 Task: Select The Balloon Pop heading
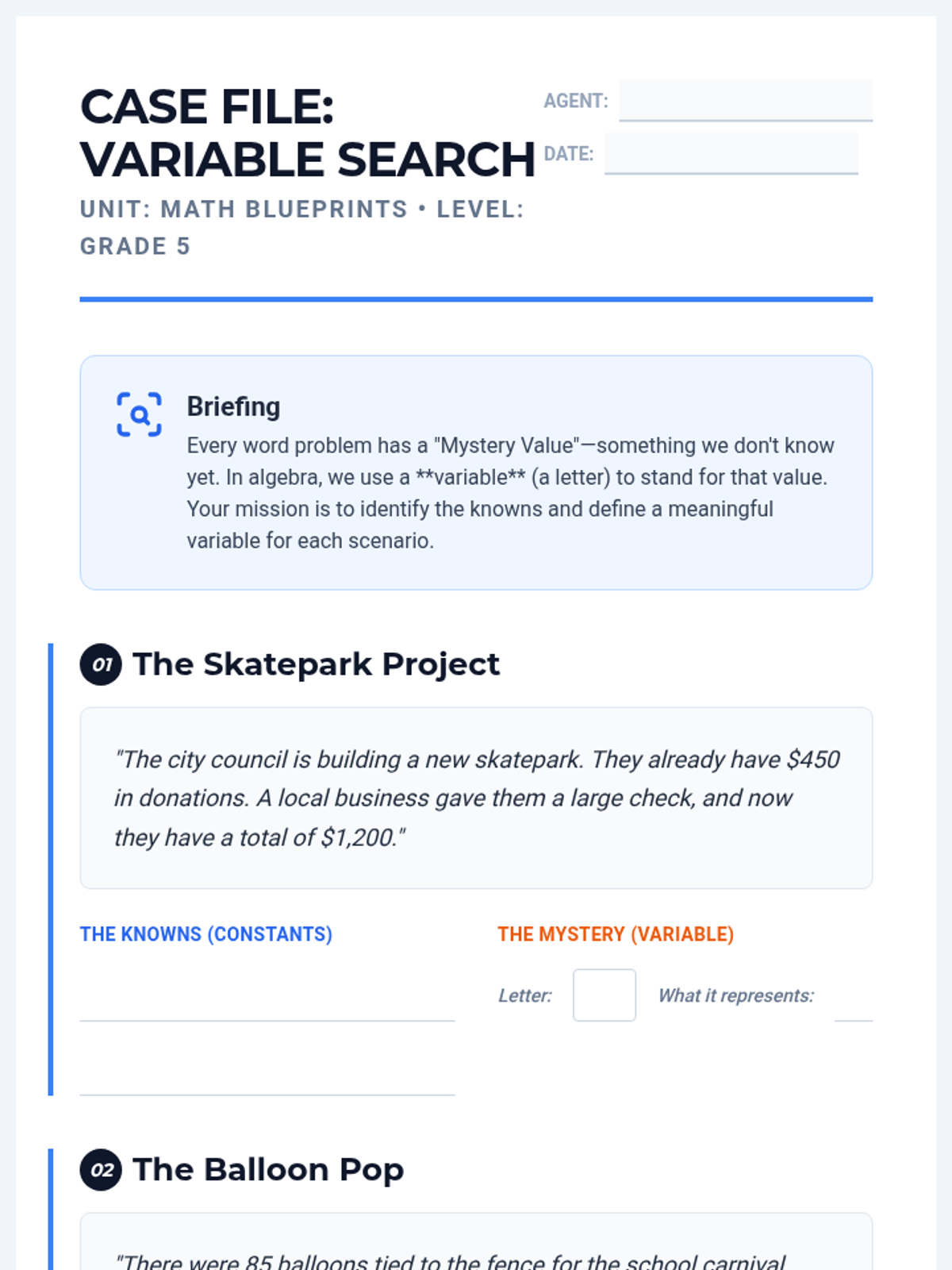[x=268, y=1169]
